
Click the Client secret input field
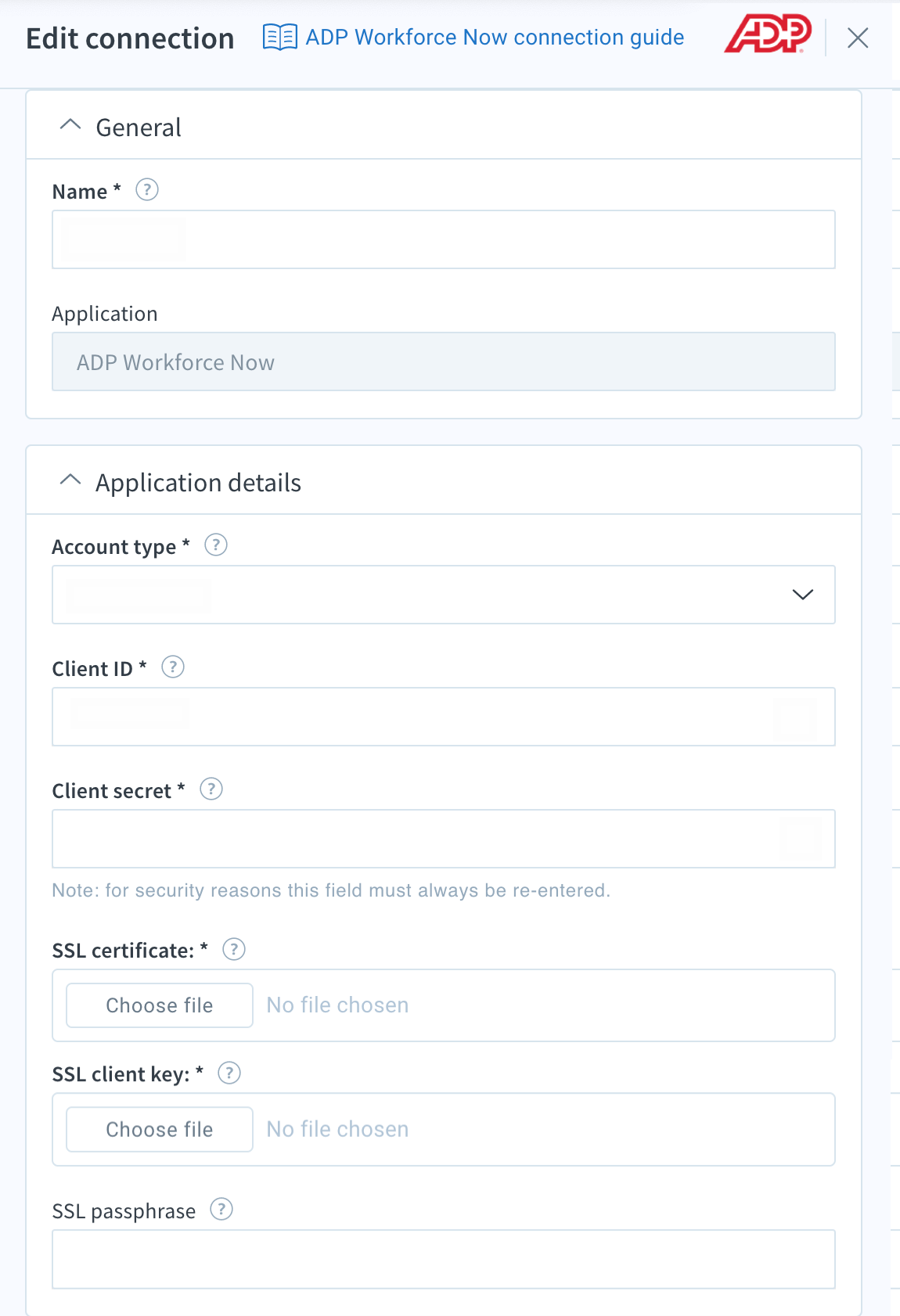click(x=444, y=839)
